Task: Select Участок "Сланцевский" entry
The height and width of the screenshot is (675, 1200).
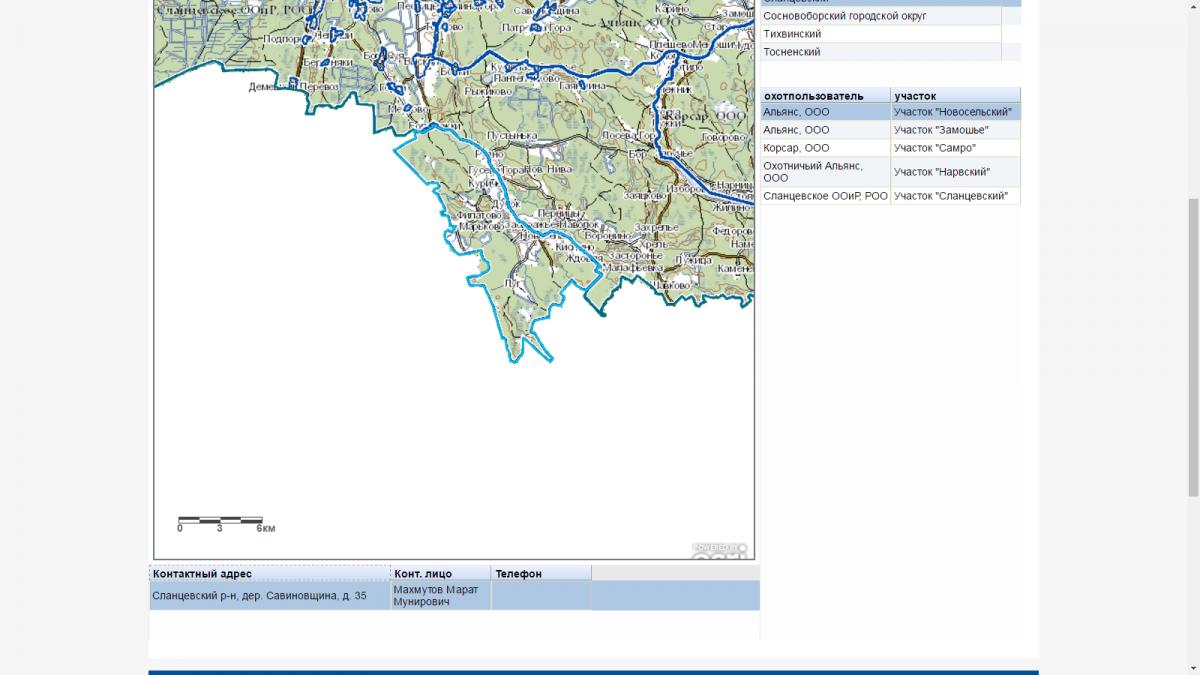Action: click(955, 196)
